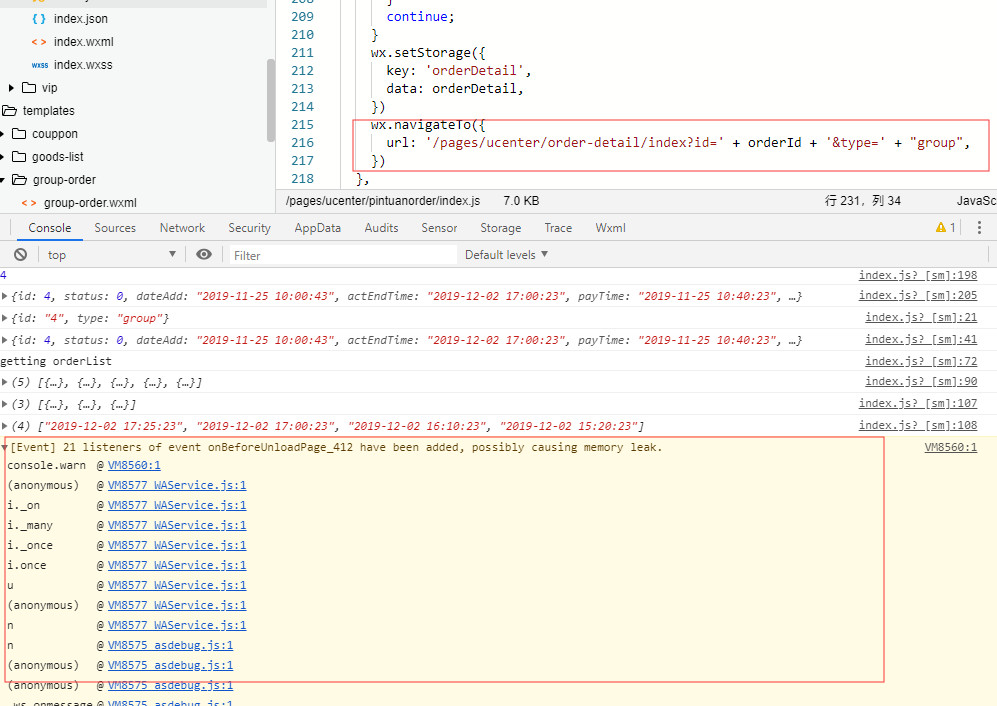The width and height of the screenshot is (997, 706).
Task: Expand the first logged id 4 object
Action: tap(5, 297)
